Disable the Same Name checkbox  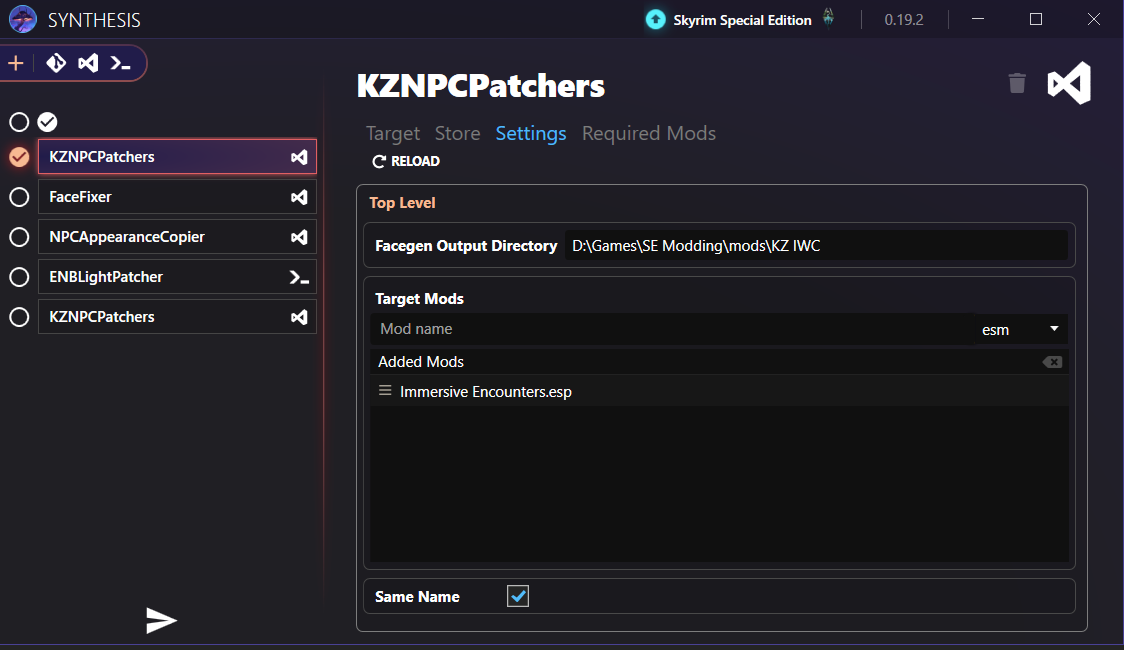(x=518, y=596)
